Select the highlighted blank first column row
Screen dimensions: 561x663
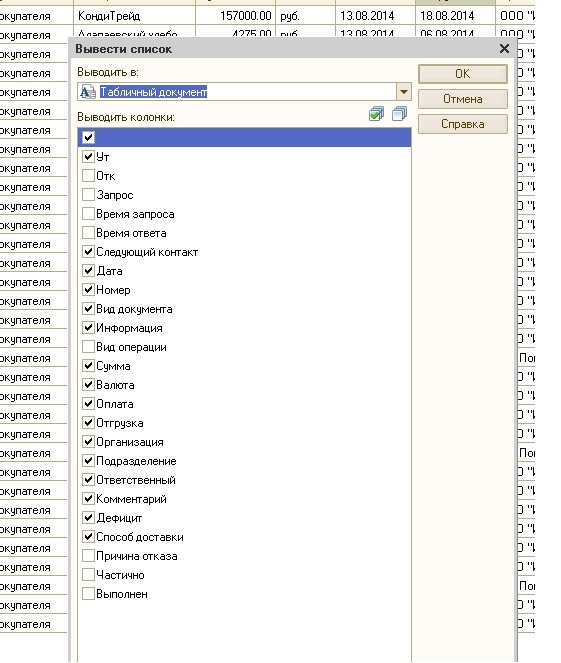pyautogui.click(x=244, y=137)
